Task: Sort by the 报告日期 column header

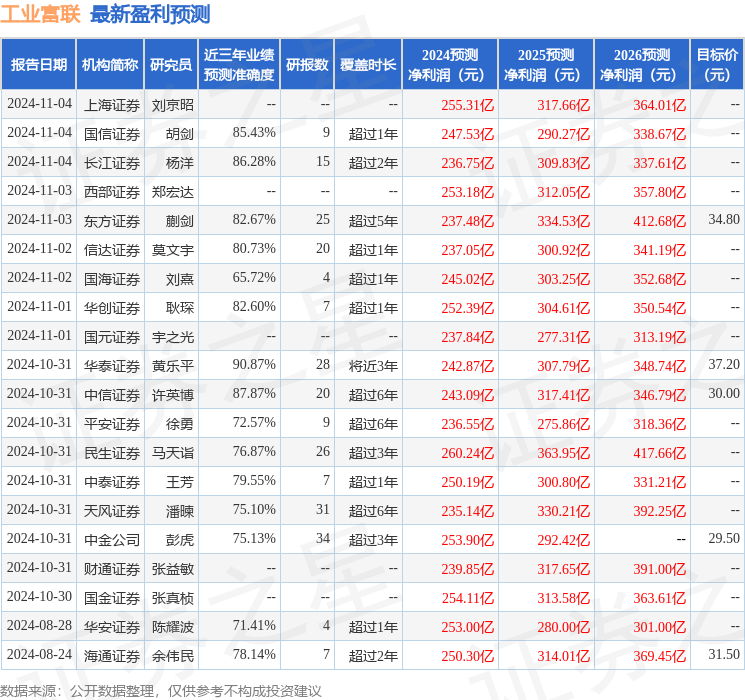Action: [39, 65]
